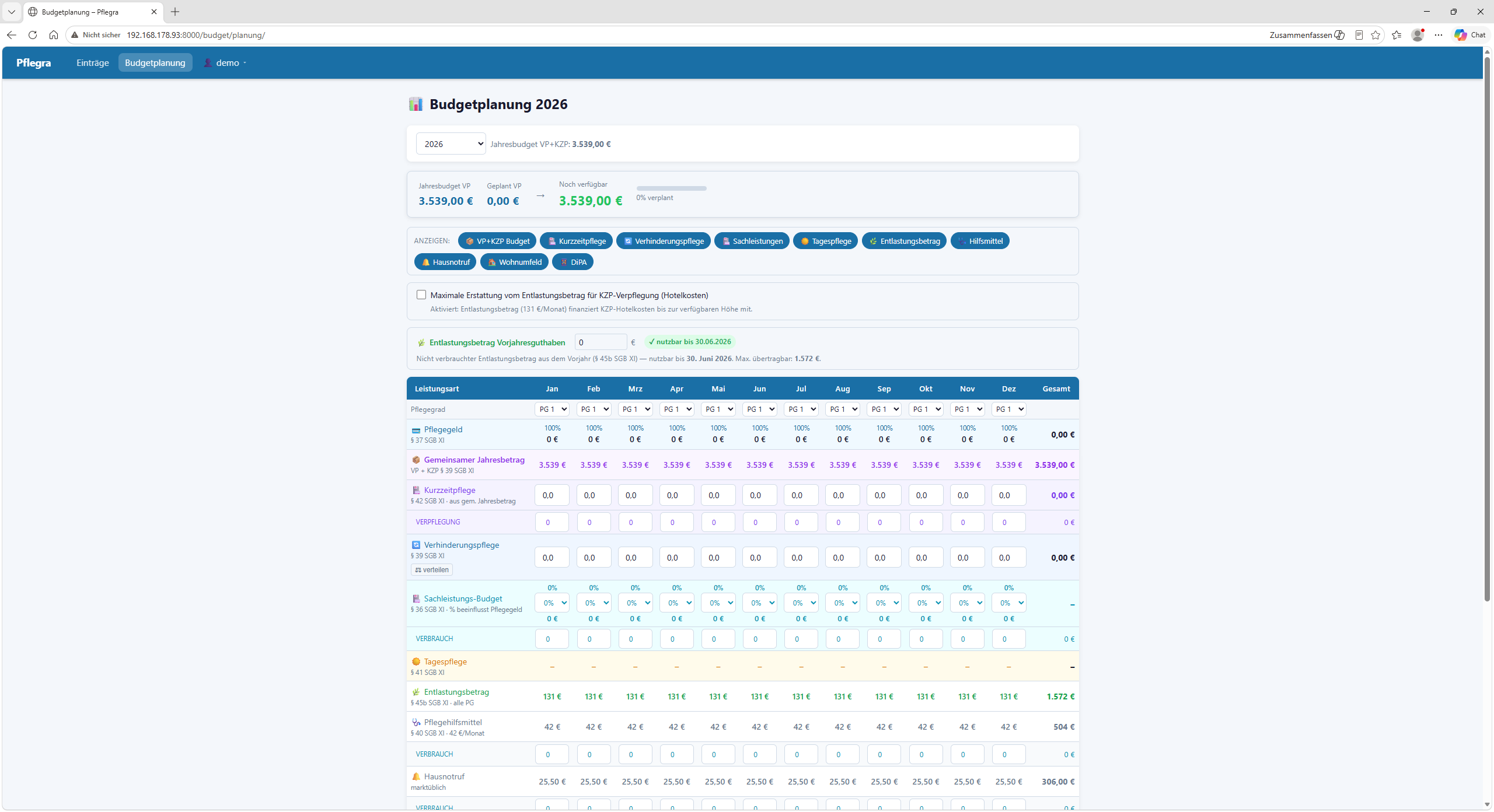Open the browser settings three-dots menu
The image size is (1494, 812).
click(x=1439, y=35)
